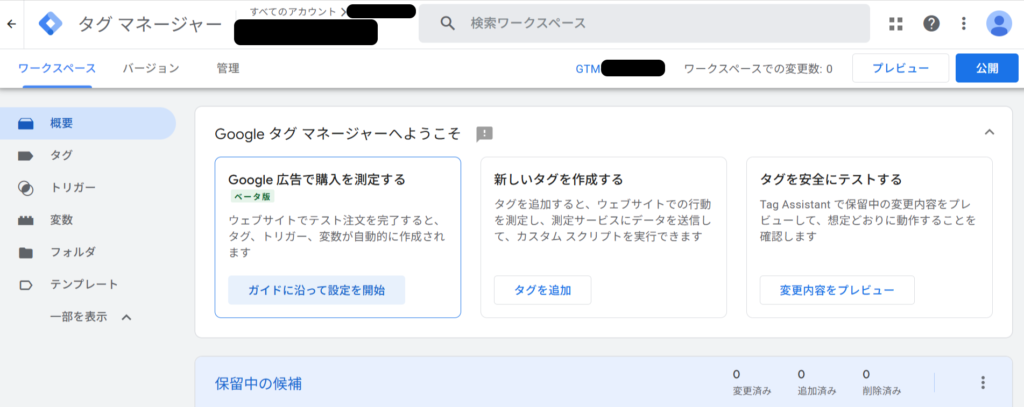
Task: Select 概要 in the sidebar
Action: [88, 123]
